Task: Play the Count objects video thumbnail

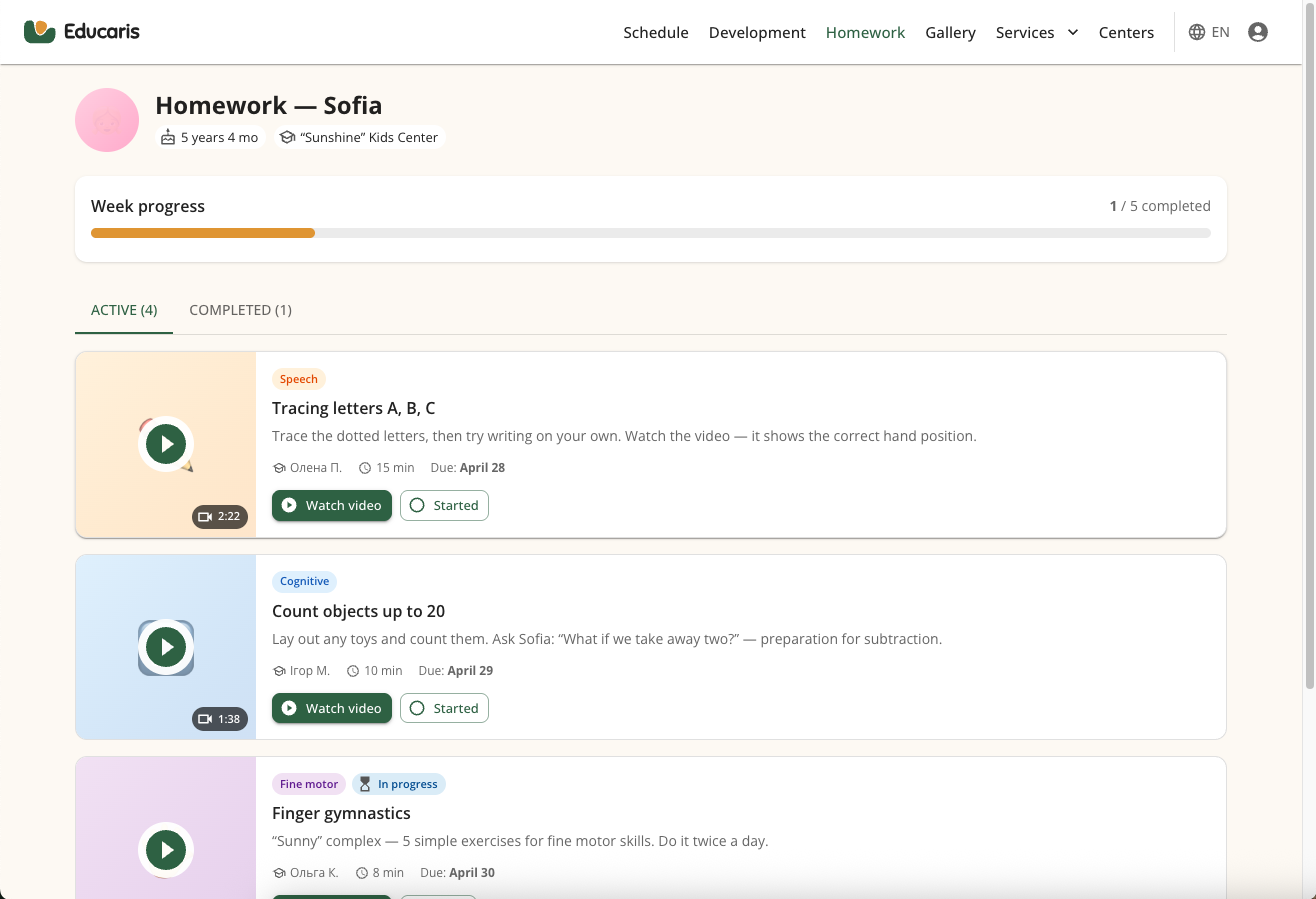Action: 166,647
